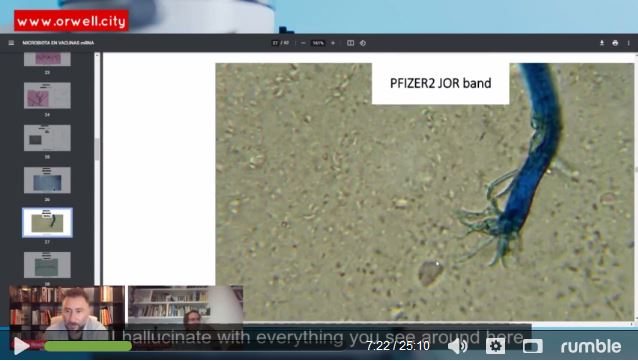Viewport: 638px width, 361px height.
Task: Print the document with the printer icon
Action: click(x=615, y=43)
